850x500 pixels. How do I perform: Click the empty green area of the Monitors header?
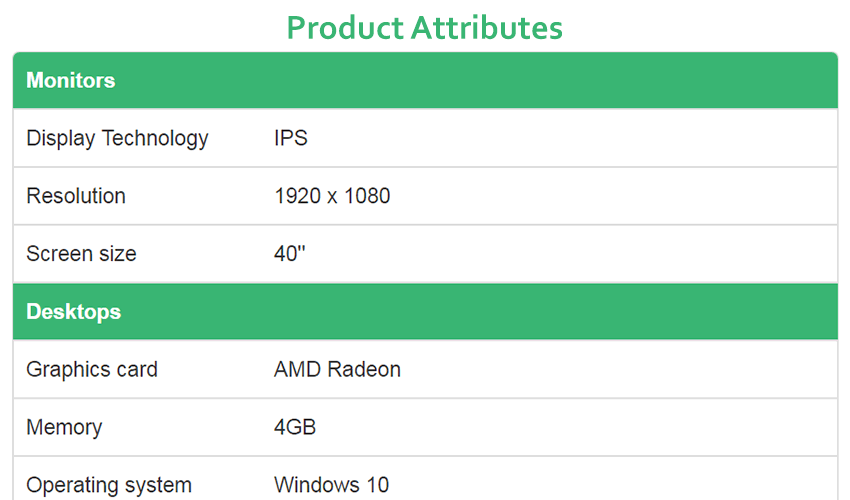tap(477, 80)
